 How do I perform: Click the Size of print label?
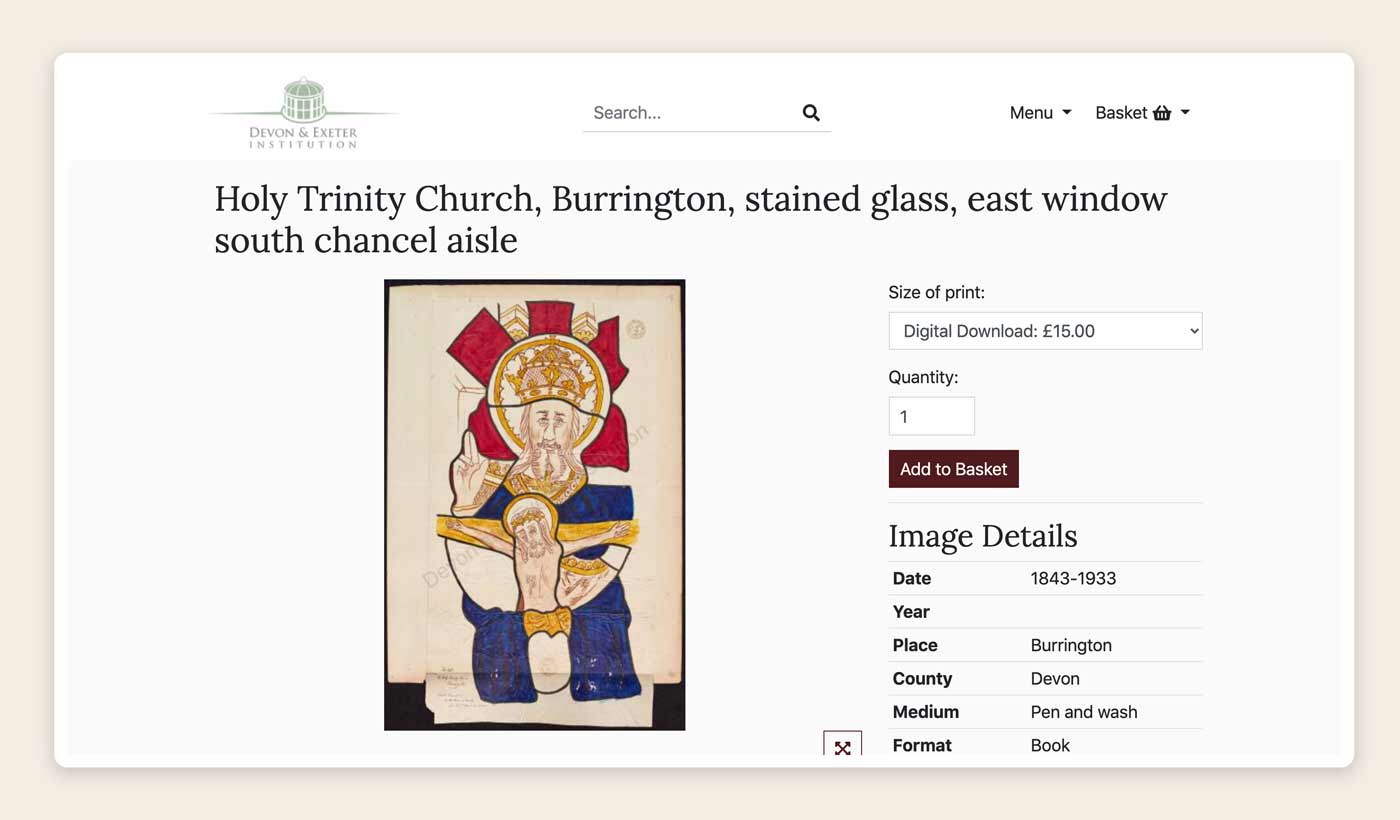(x=936, y=293)
